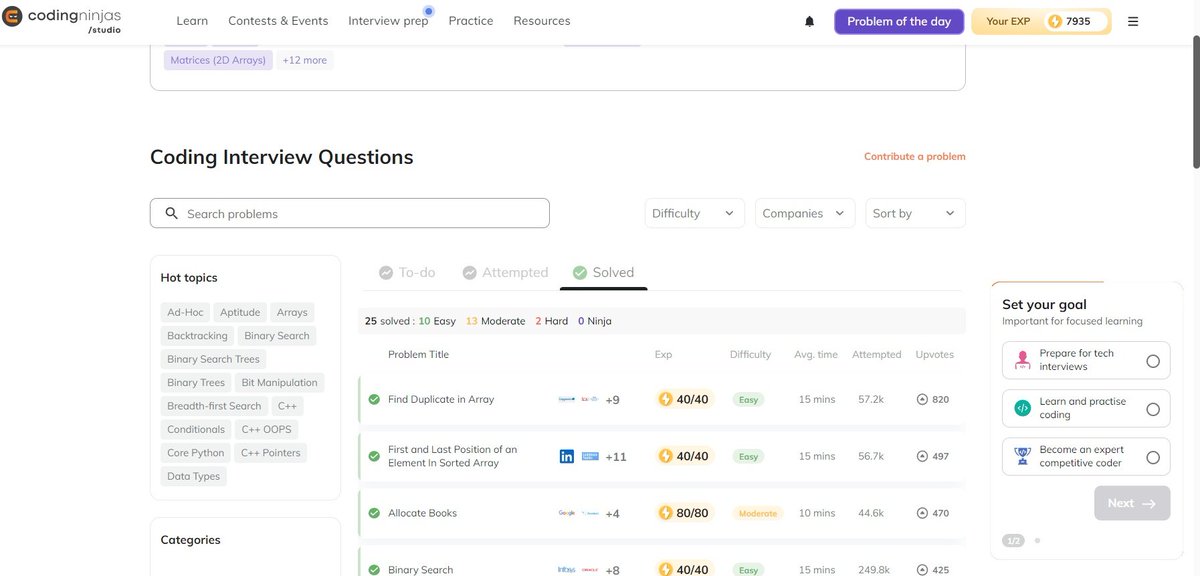The image size is (1200, 576).
Task: Select Learn and practise coding radio
Action: point(1153,409)
